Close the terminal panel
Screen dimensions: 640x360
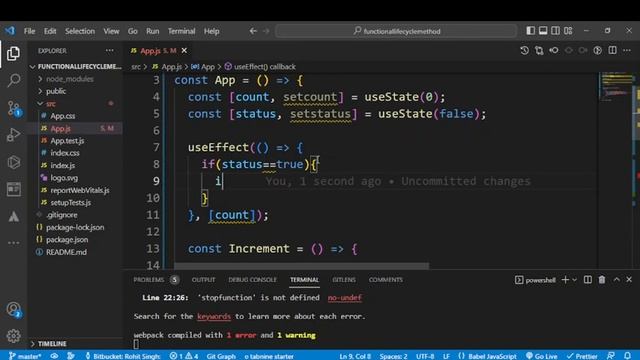629,280
